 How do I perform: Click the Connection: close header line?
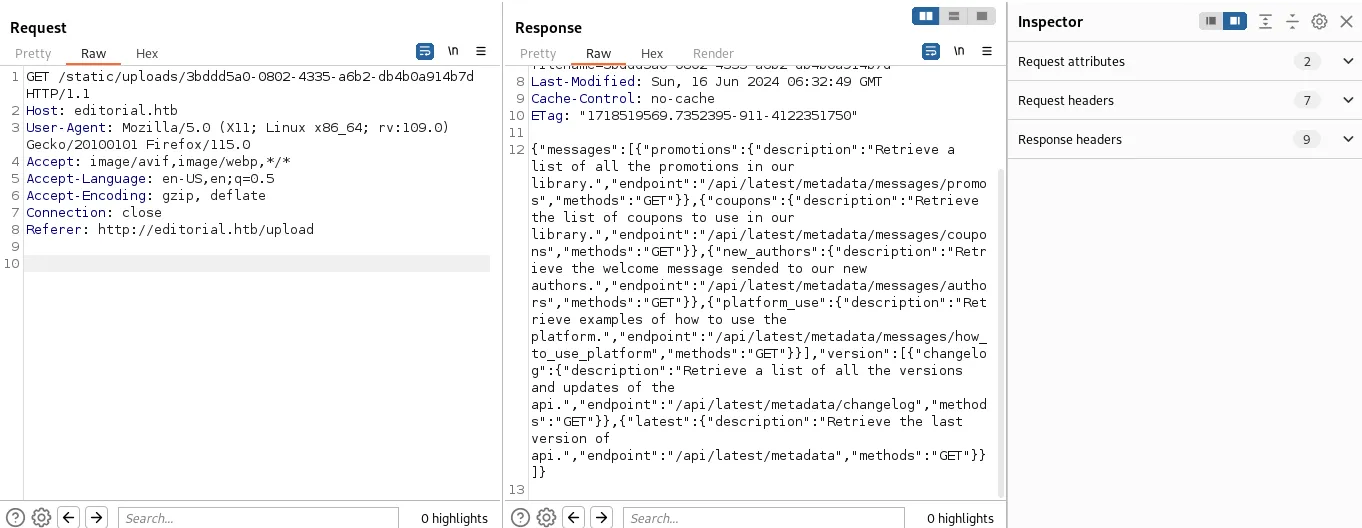(94, 212)
